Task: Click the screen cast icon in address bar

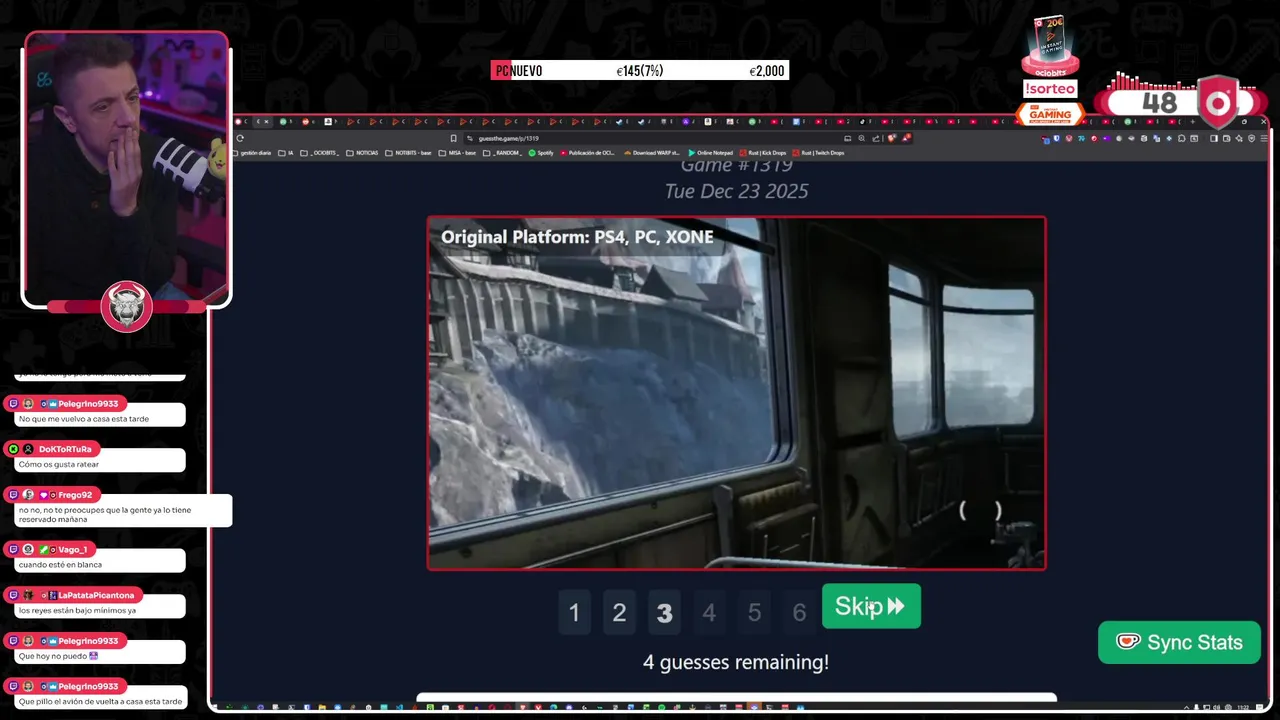Action: tap(848, 138)
